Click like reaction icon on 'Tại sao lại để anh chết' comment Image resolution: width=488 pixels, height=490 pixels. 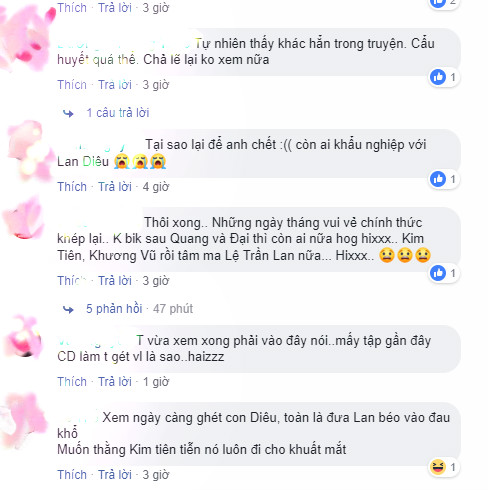tap(438, 179)
